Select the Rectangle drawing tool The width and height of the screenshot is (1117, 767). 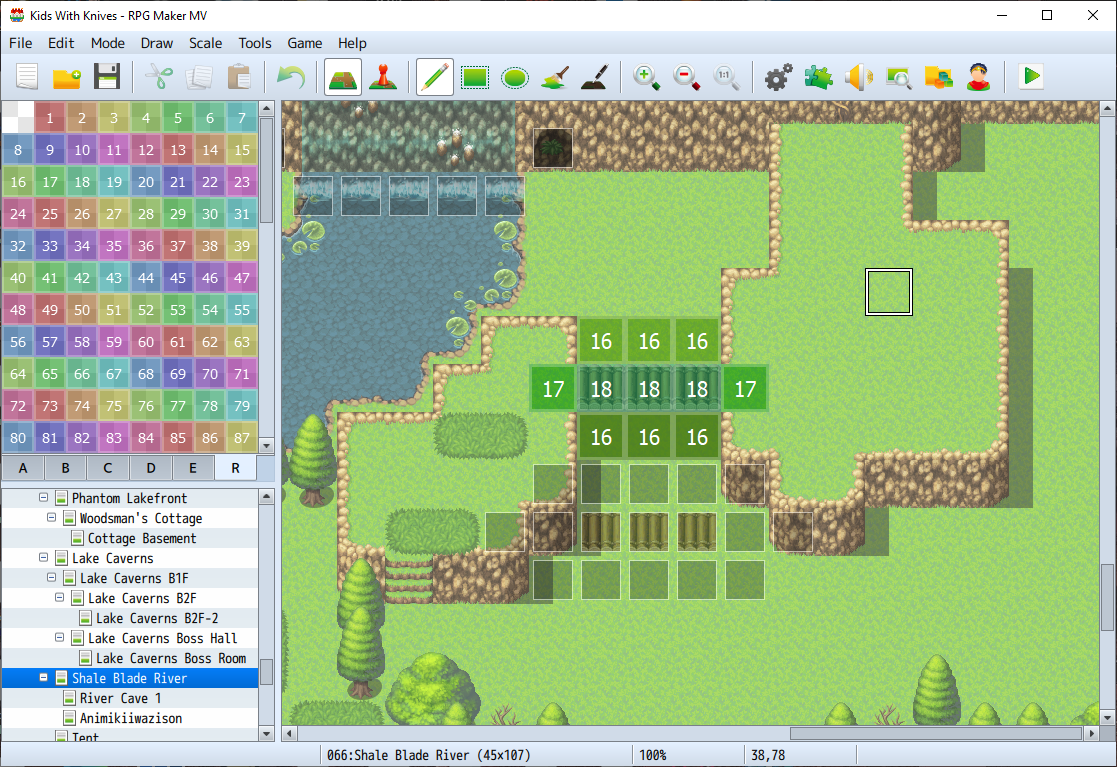475,77
